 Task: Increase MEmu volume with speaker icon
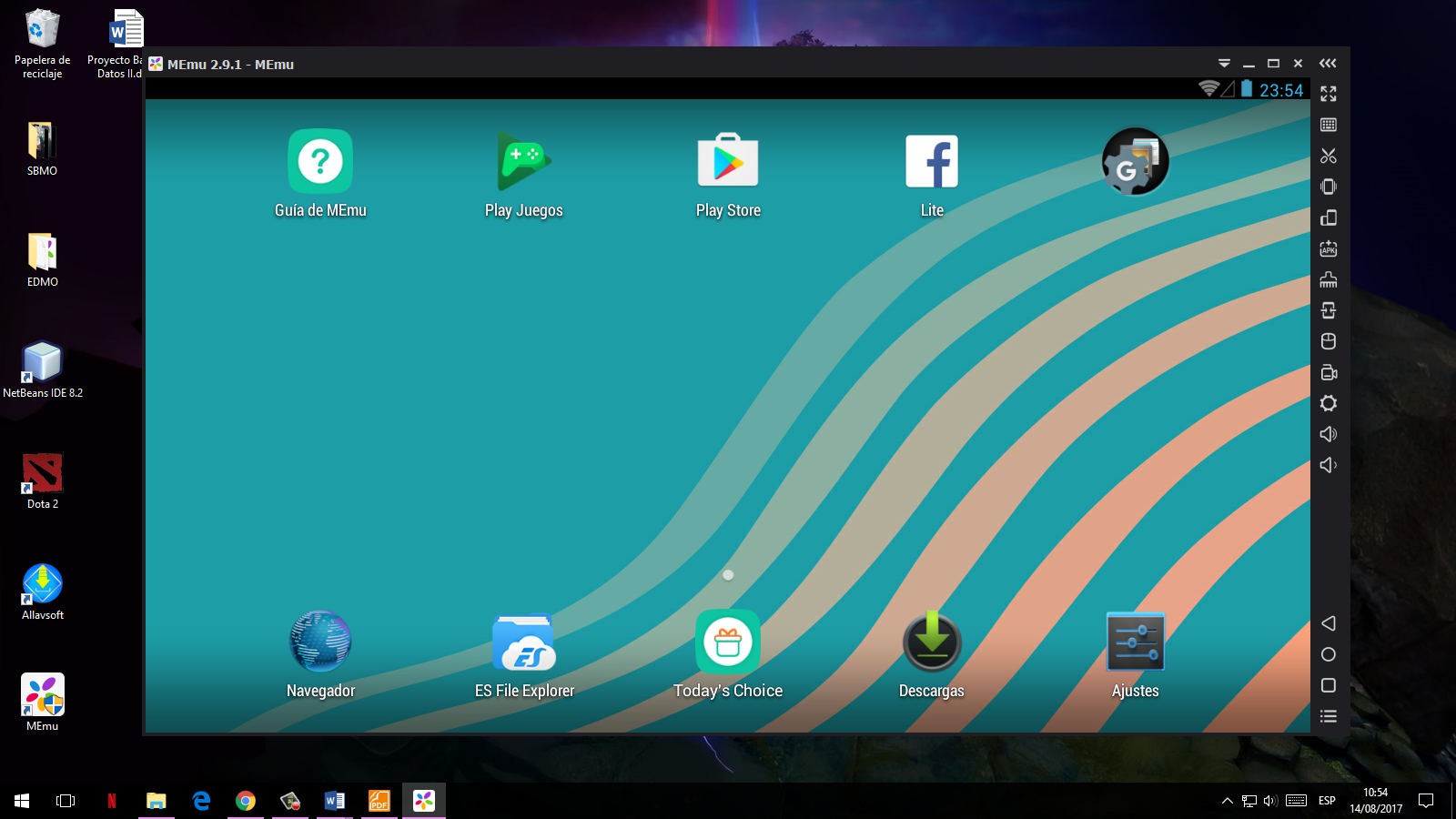pyautogui.click(x=1329, y=434)
